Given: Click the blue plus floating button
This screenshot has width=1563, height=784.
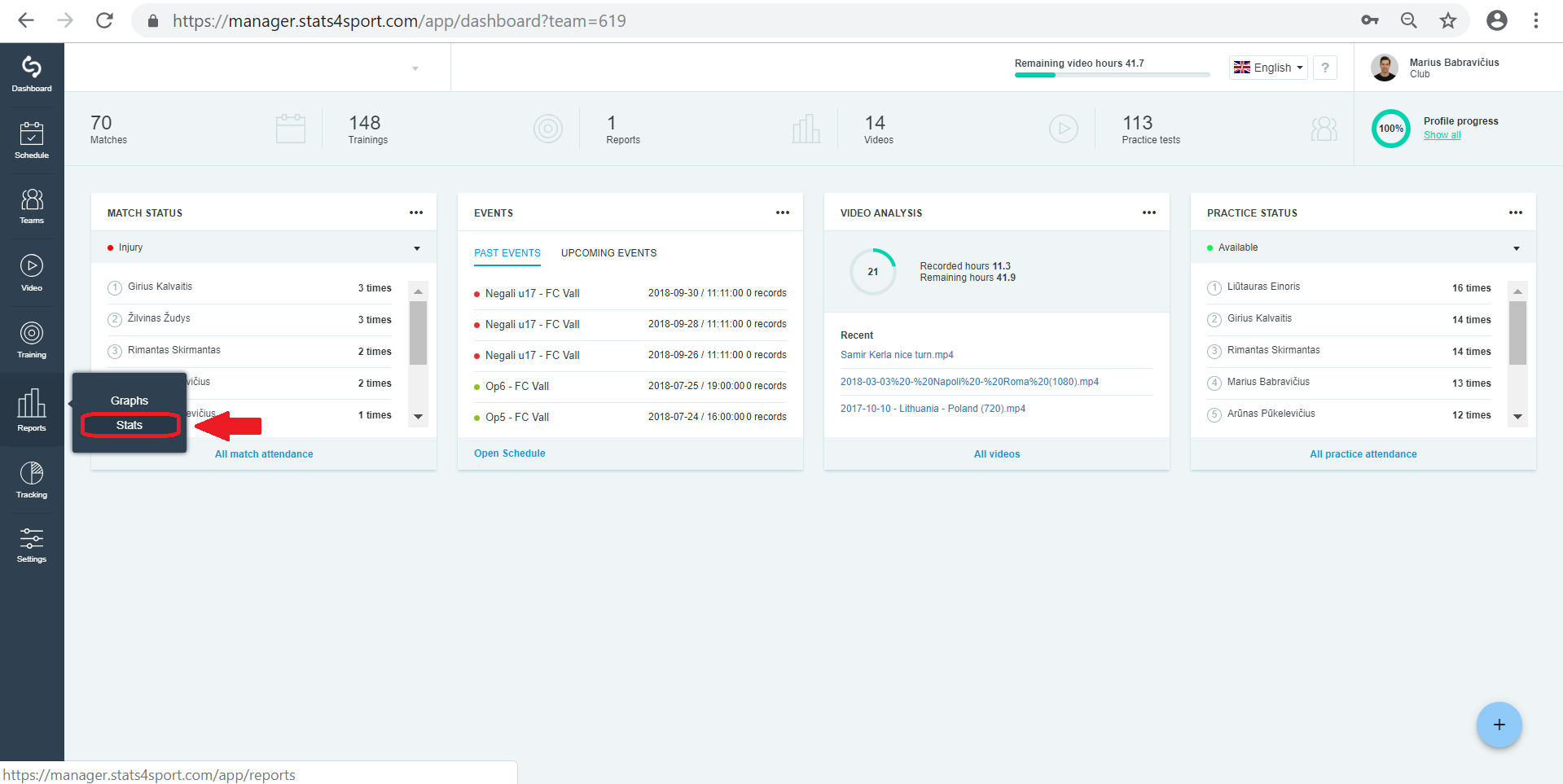Looking at the screenshot, I should coord(1499,725).
